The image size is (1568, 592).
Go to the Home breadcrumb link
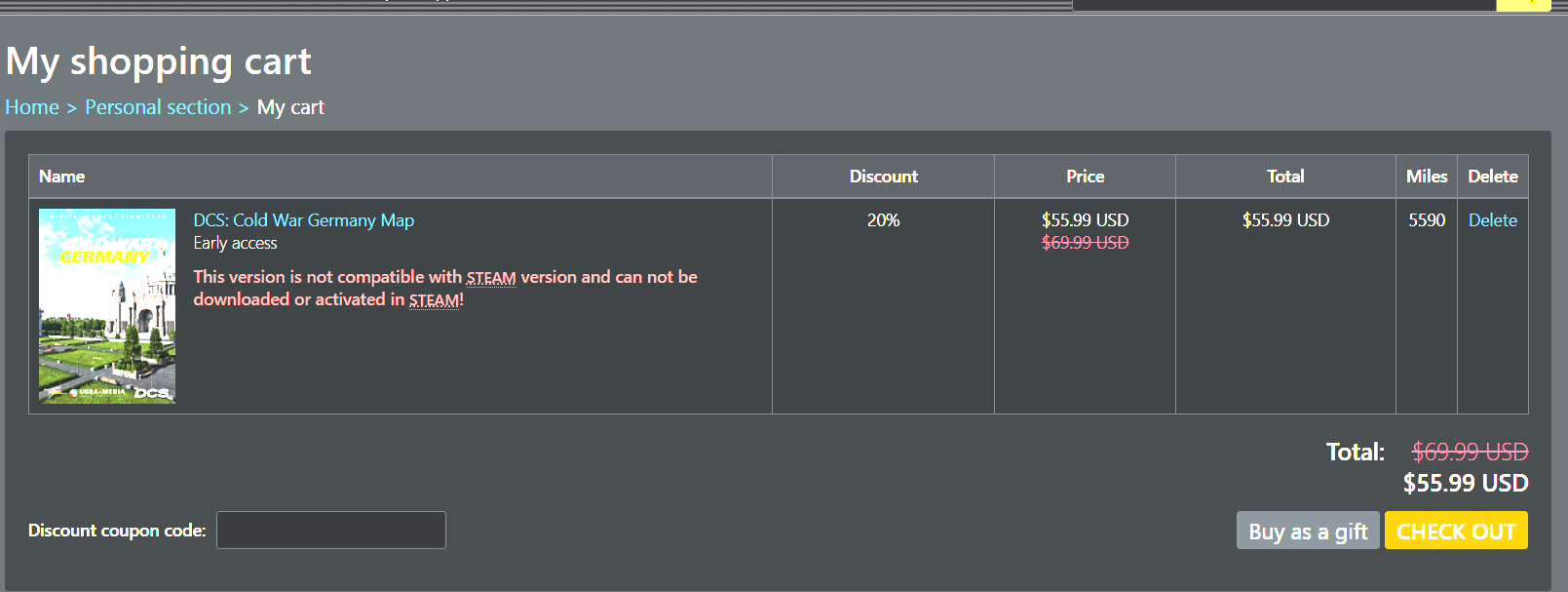(32, 107)
